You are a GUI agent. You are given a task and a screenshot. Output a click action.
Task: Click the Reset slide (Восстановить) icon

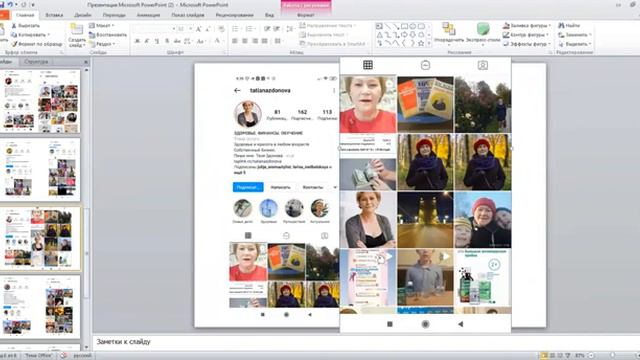click(92, 35)
